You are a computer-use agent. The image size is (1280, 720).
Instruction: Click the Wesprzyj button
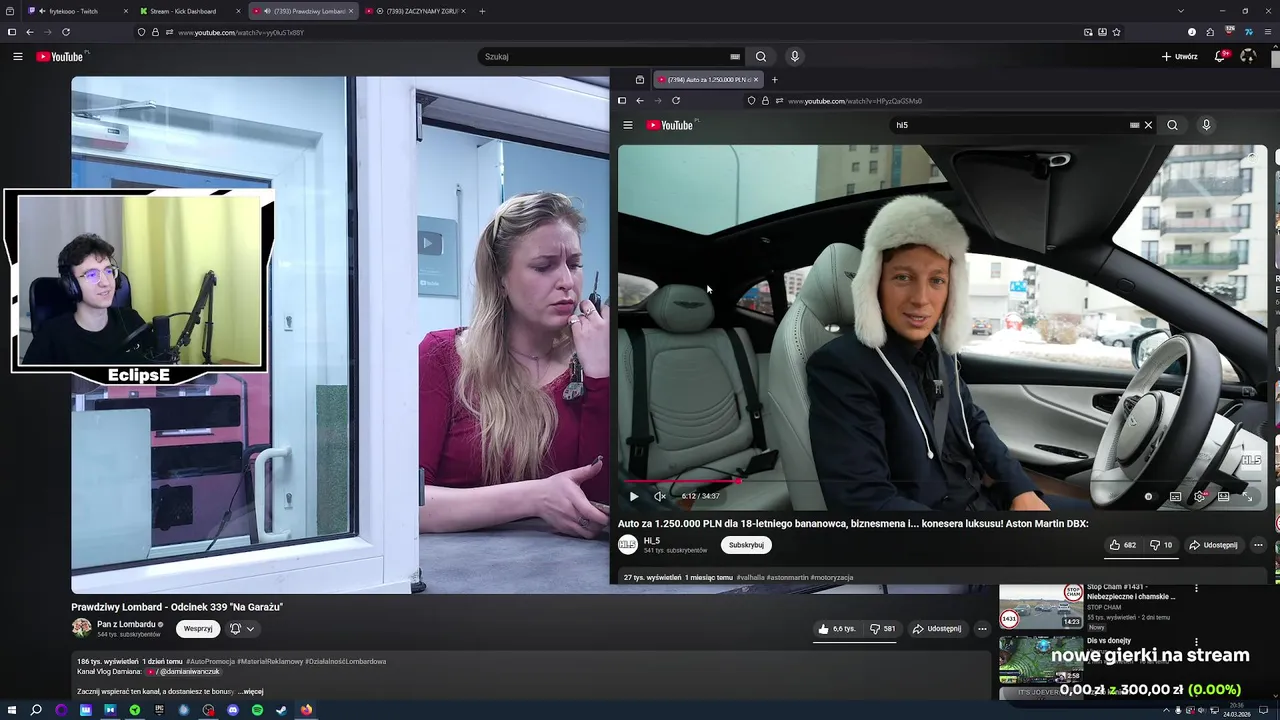[x=198, y=629]
